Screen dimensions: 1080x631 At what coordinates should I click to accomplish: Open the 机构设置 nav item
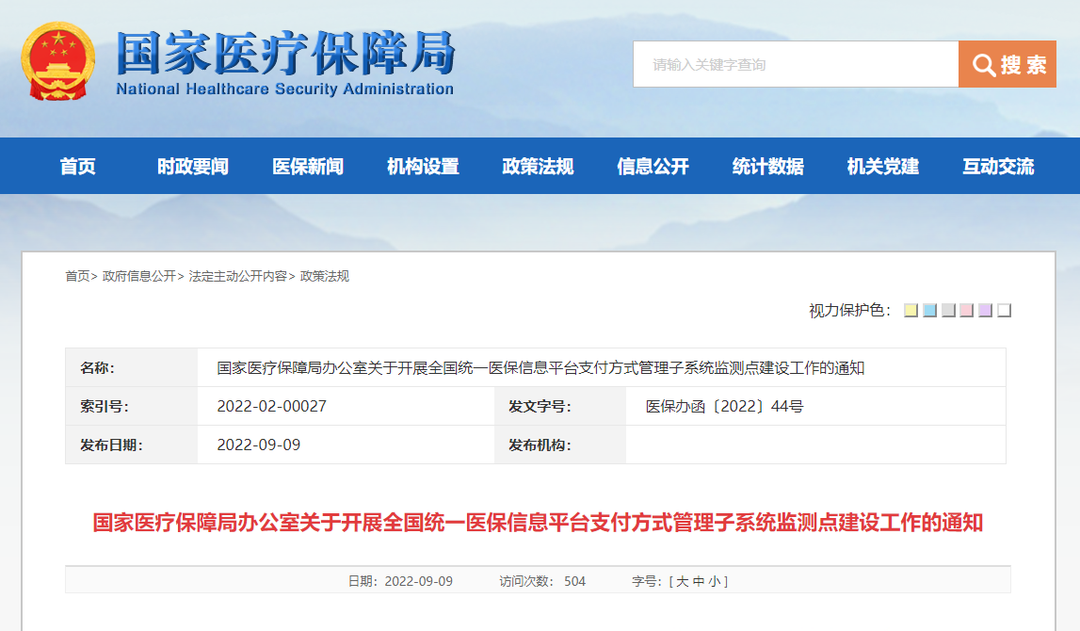(423, 166)
